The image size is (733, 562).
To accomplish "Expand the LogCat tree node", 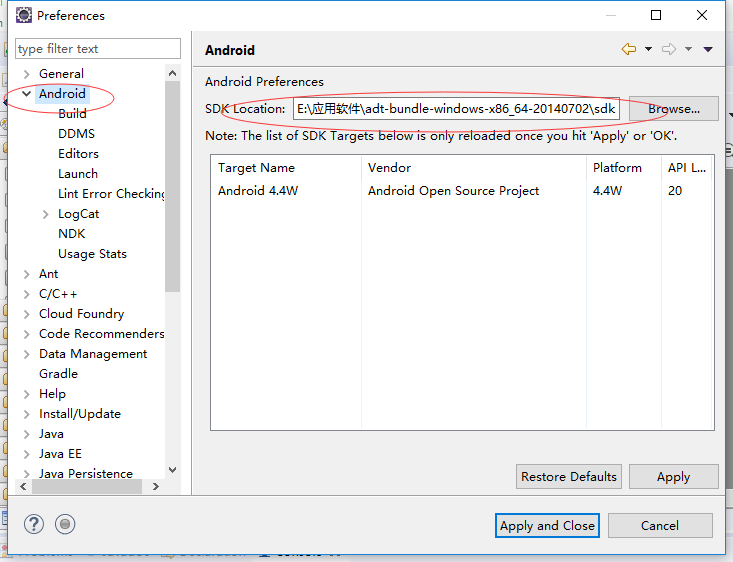I will 46,214.
